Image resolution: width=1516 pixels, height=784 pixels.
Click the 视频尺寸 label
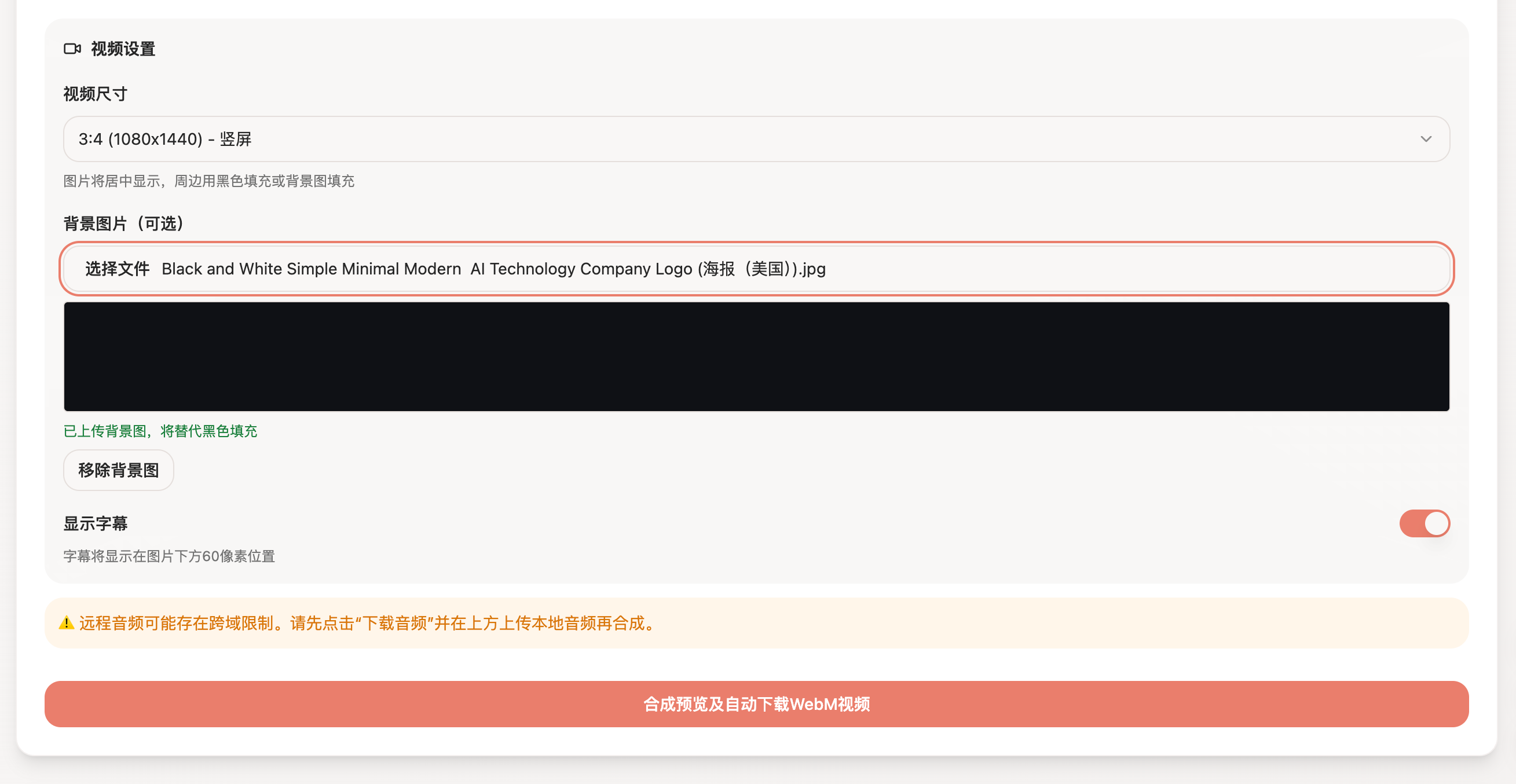click(96, 94)
